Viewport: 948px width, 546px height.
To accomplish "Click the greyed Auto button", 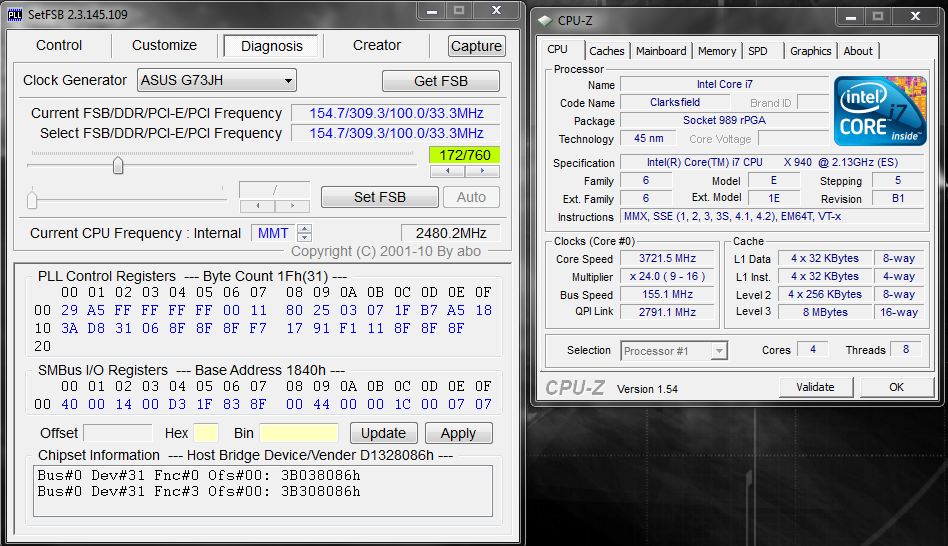I will [471, 197].
